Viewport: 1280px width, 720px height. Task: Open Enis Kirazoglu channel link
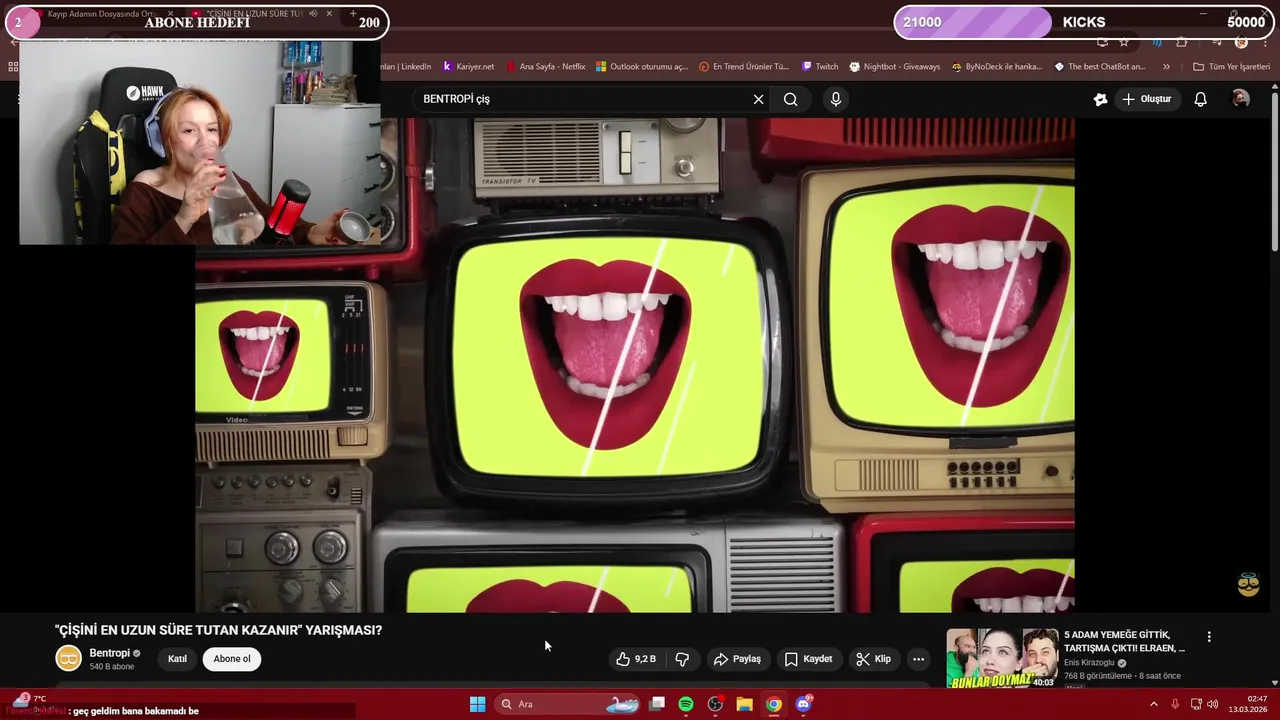coord(1090,663)
